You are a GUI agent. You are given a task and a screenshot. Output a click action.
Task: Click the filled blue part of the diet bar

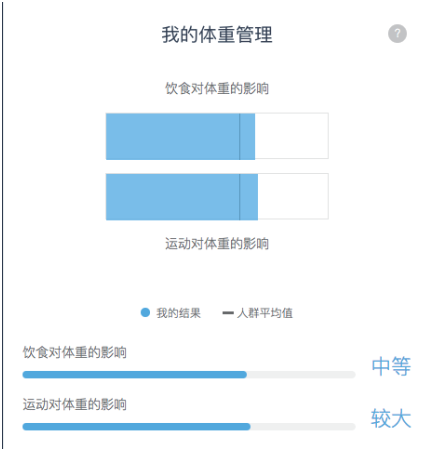180,136
